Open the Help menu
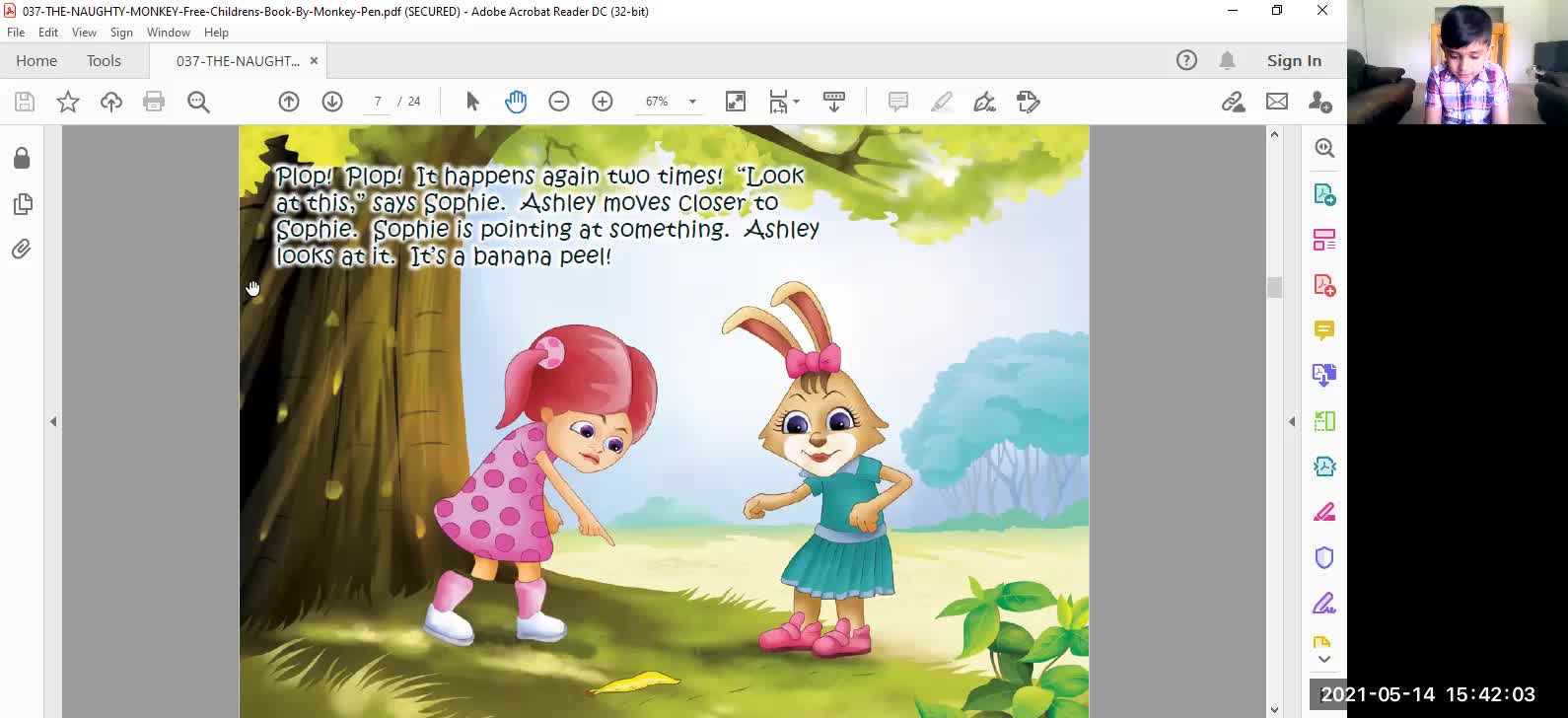The height and width of the screenshot is (718, 1568). pos(216,33)
